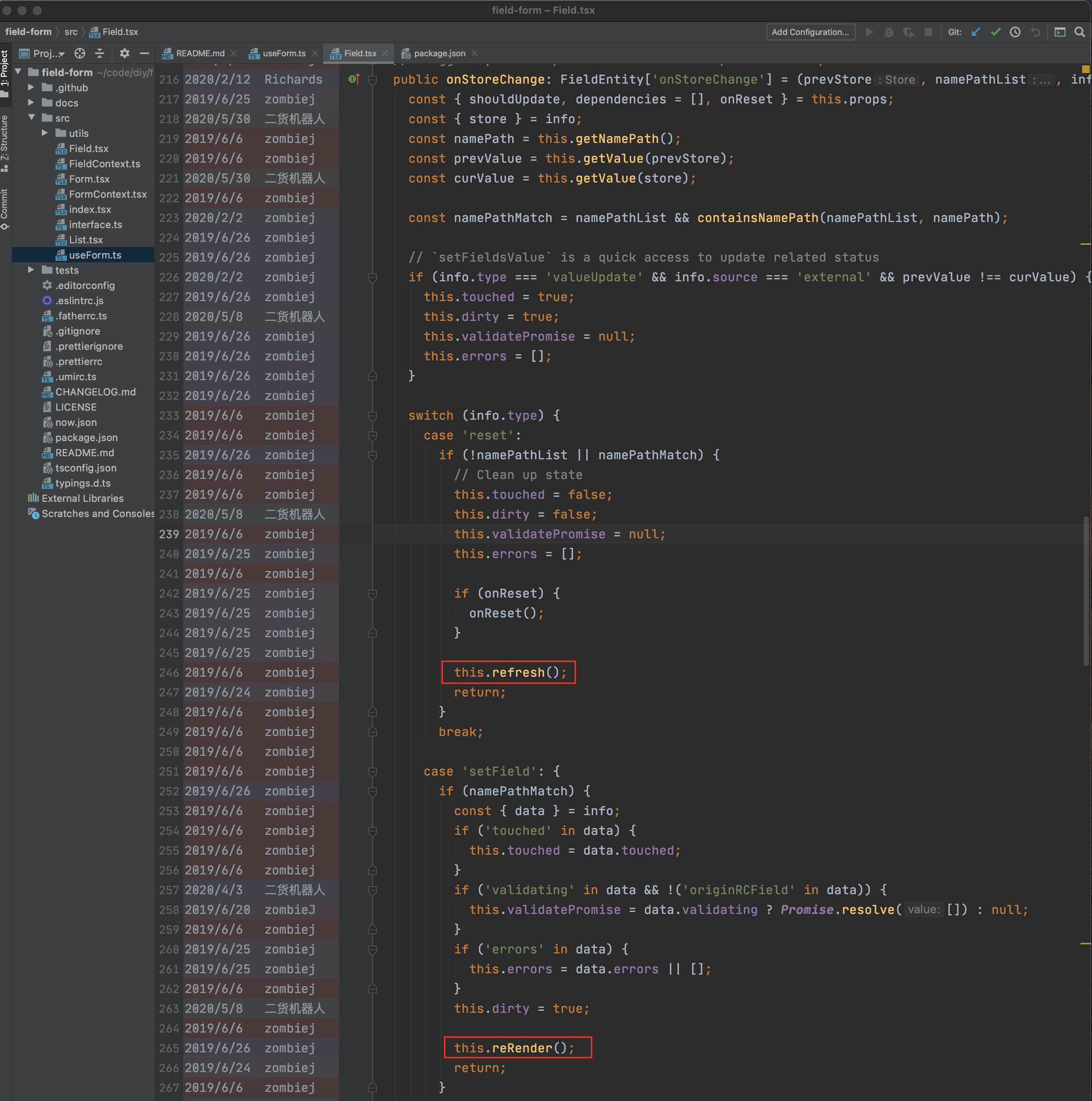Collapse the src folder
The width and height of the screenshot is (1092, 1101).
(32, 118)
